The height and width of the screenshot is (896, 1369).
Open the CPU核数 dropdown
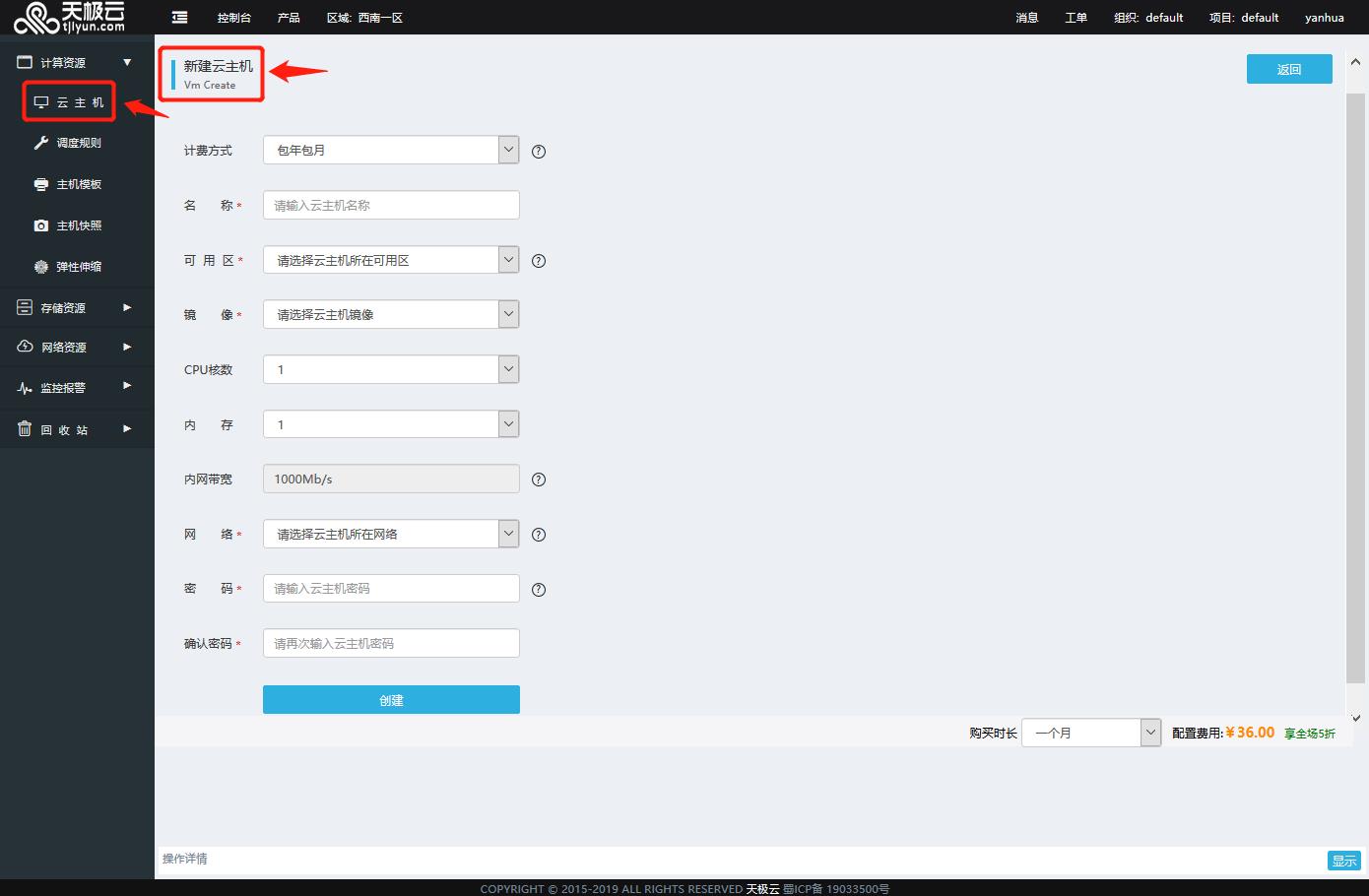coord(390,370)
